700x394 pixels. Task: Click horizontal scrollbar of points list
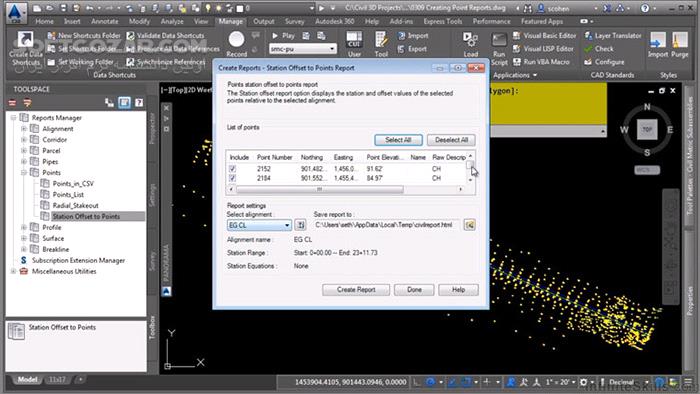(x=345, y=189)
